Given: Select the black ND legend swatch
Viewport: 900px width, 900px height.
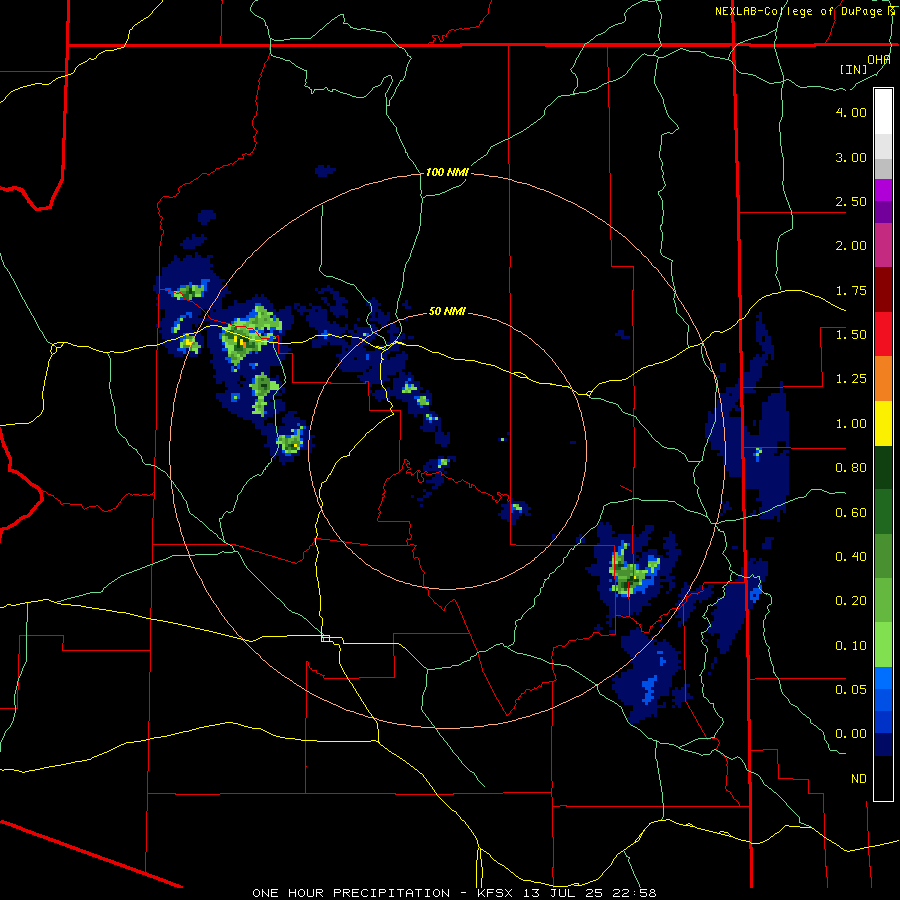Looking at the screenshot, I should [883, 778].
